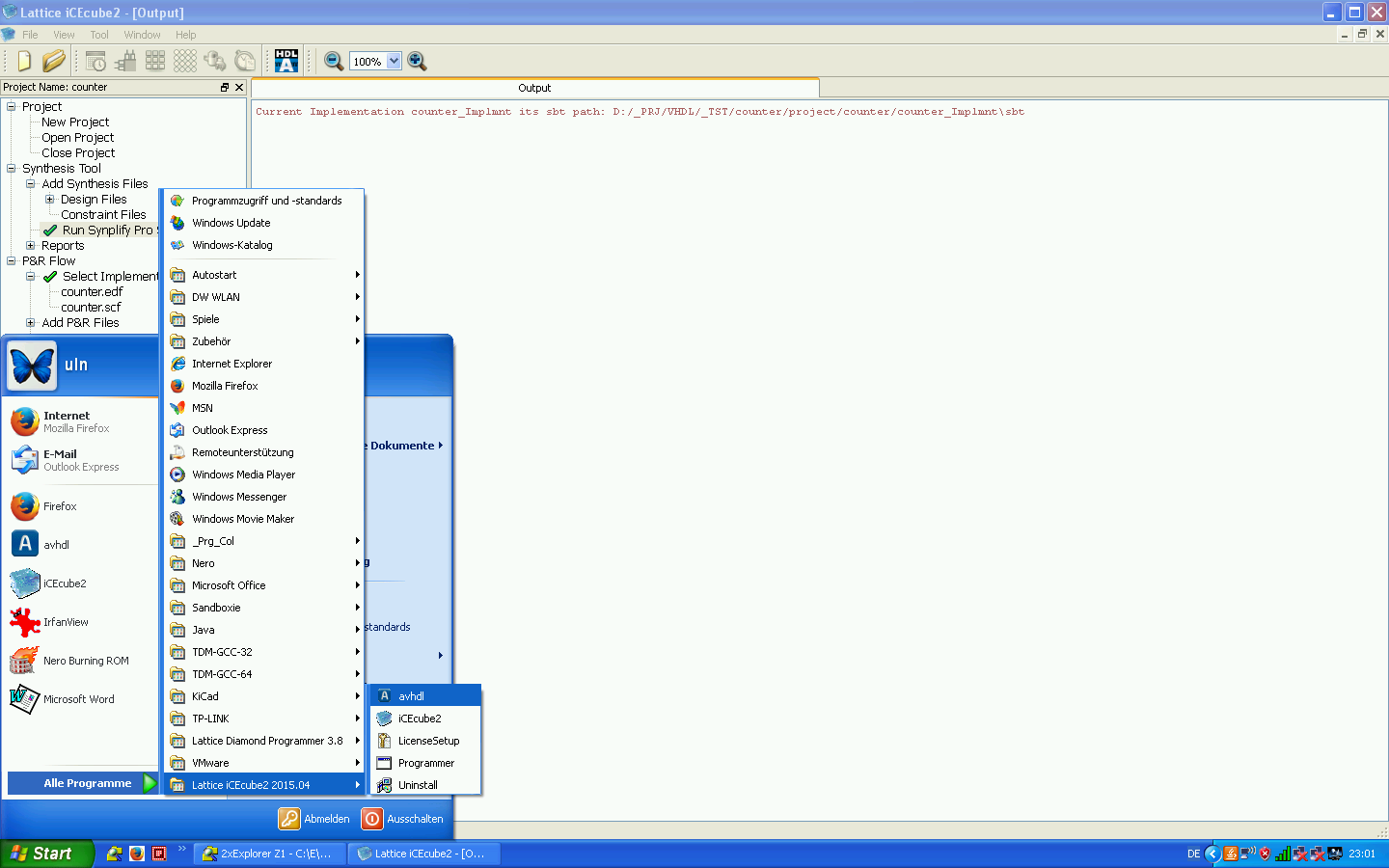
Task: Click the Abmelden button
Action: pos(314,819)
